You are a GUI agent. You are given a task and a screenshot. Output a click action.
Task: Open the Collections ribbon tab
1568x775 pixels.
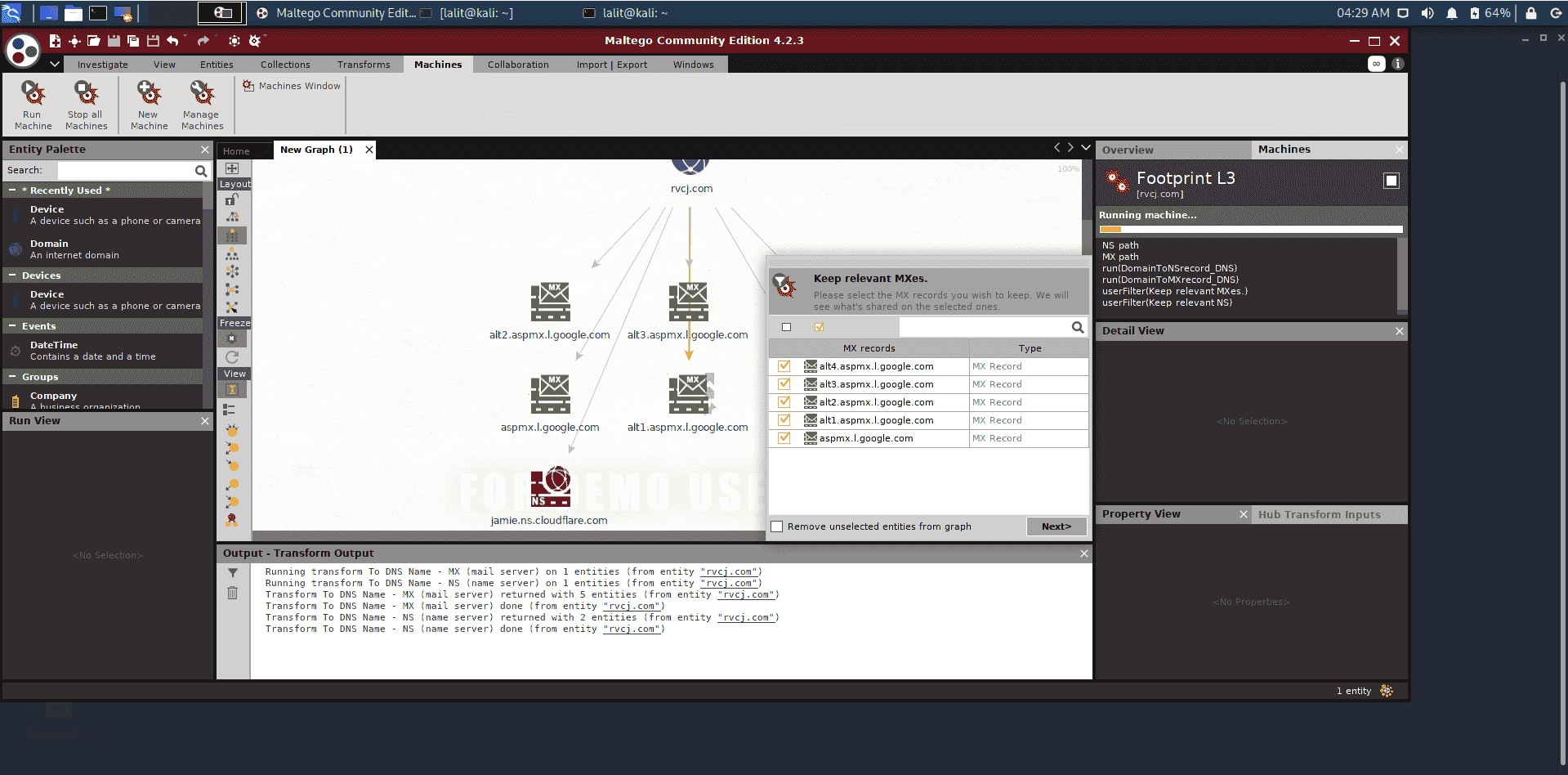pos(285,65)
